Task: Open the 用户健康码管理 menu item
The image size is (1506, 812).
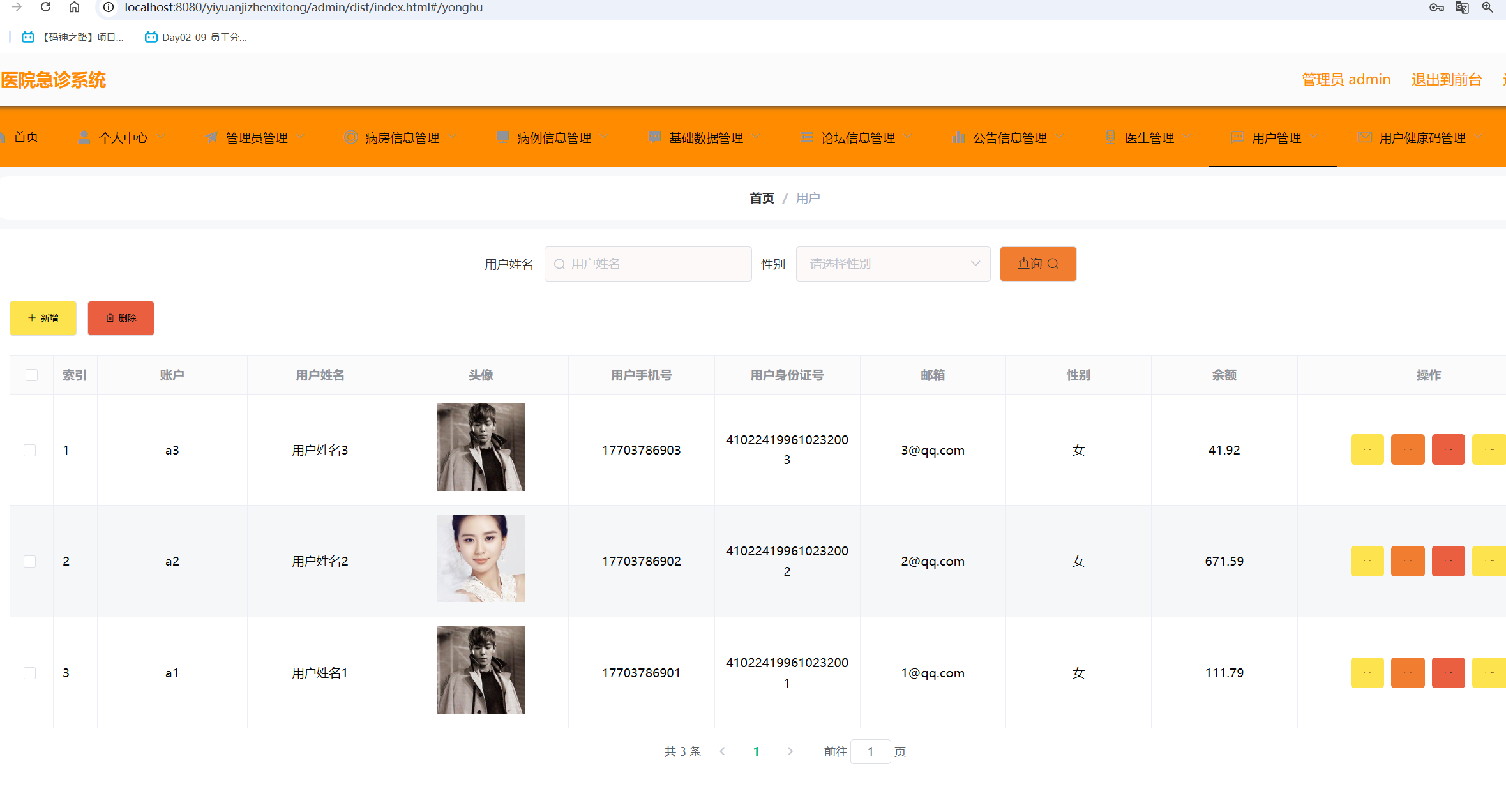Action: tap(1421, 137)
